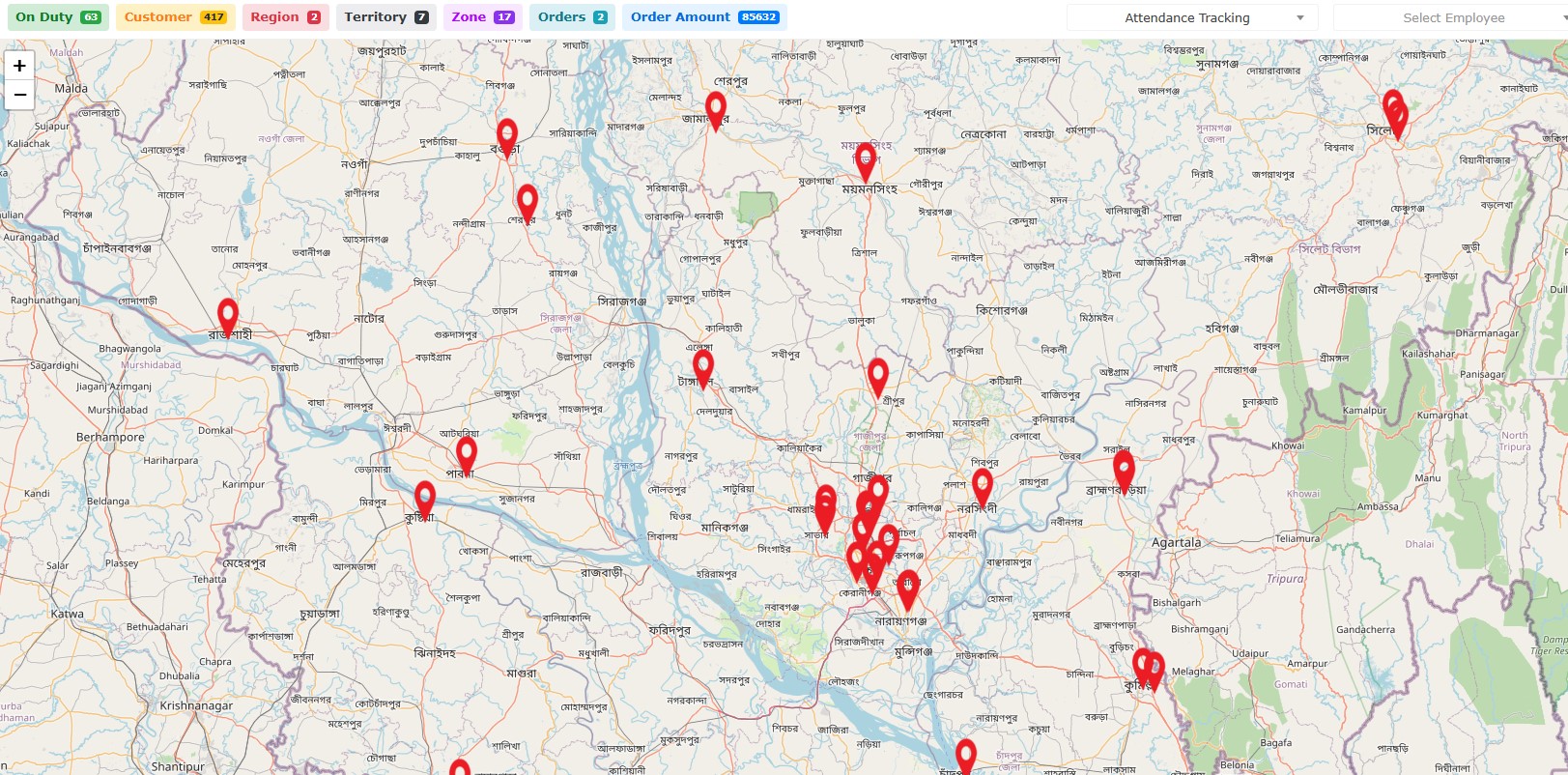Click the marker over Mymensingh
The width and height of the screenshot is (1568, 775).
point(866,163)
